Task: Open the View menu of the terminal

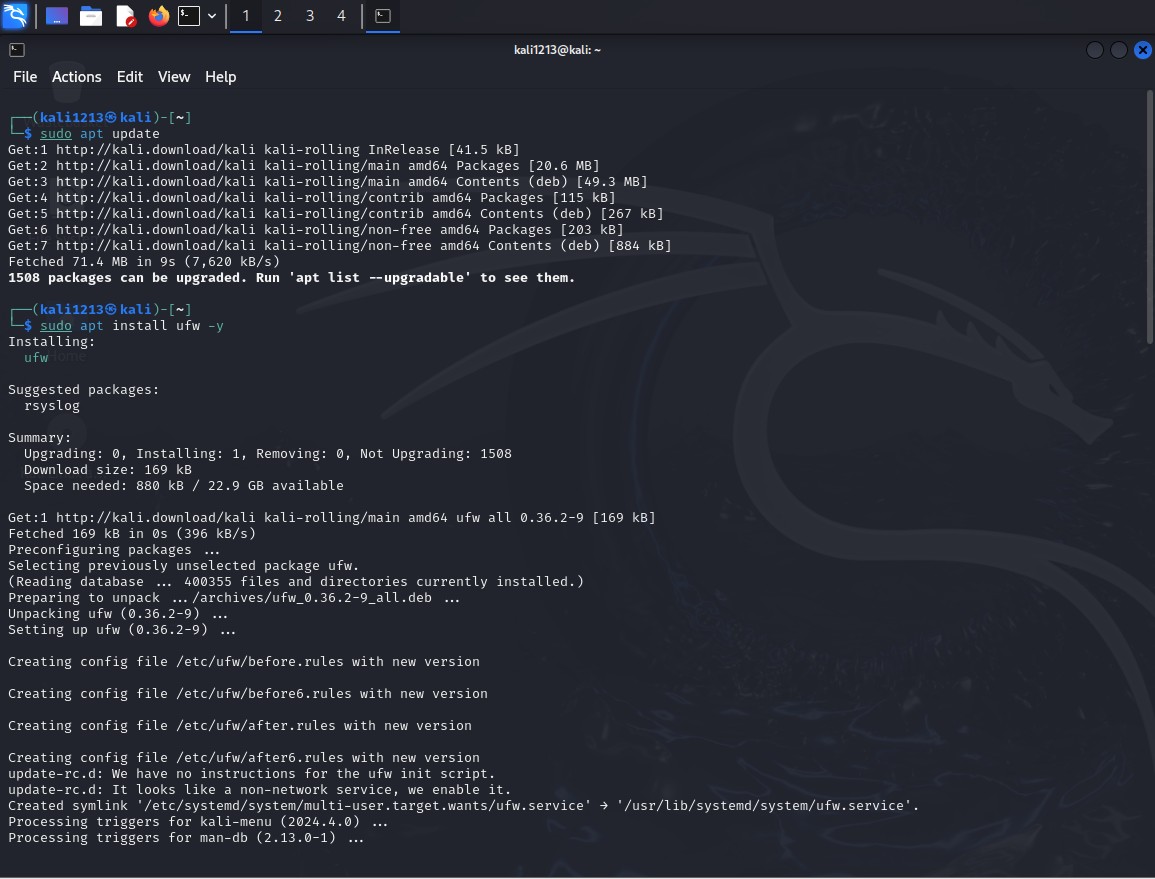Action: (x=173, y=77)
